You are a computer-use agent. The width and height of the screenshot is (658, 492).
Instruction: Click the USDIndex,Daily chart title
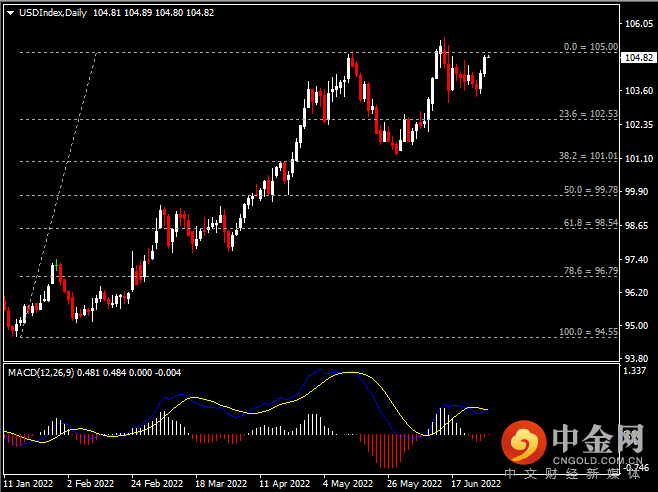click(53, 13)
